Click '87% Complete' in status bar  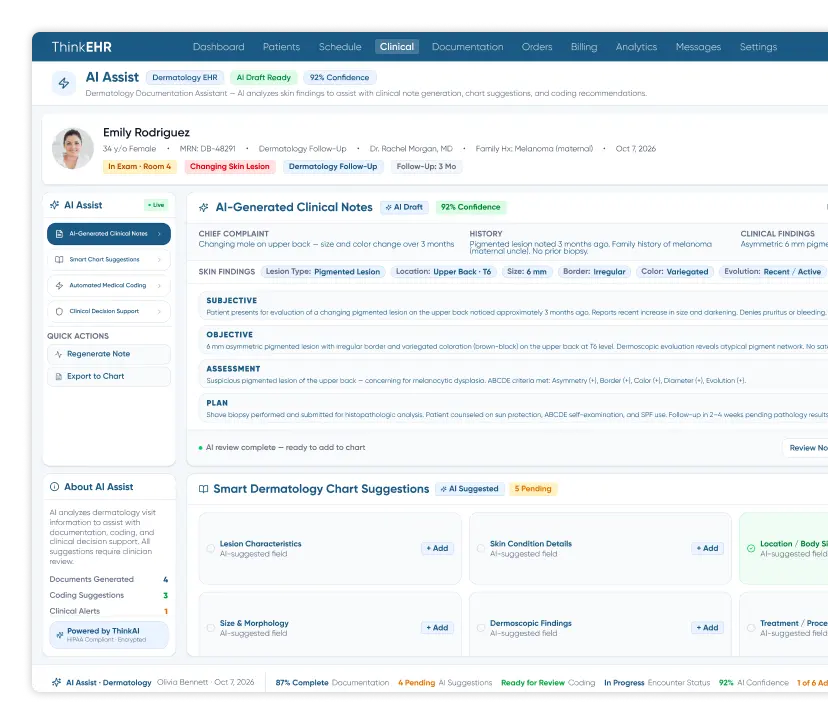click(x=302, y=683)
